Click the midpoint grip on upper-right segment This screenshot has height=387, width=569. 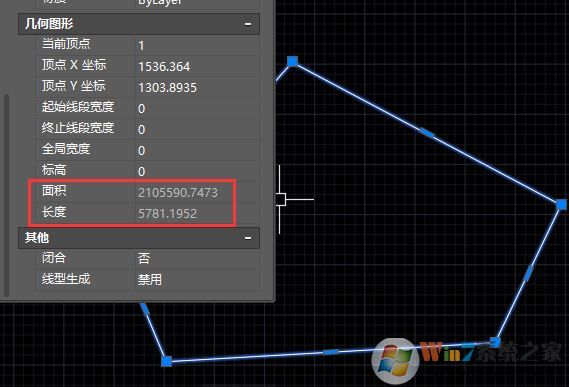(x=427, y=133)
